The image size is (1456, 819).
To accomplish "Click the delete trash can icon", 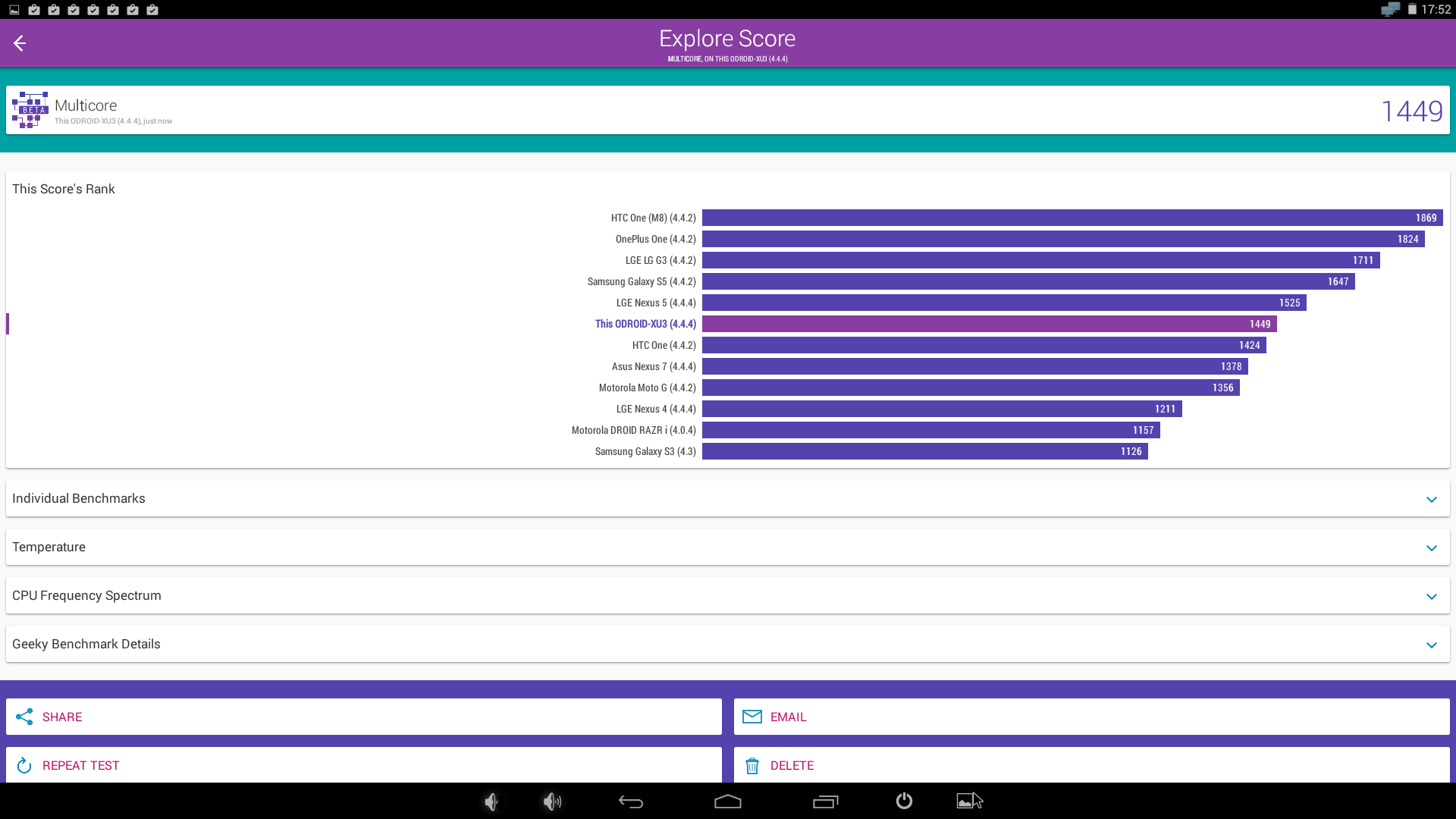I will [x=752, y=766].
